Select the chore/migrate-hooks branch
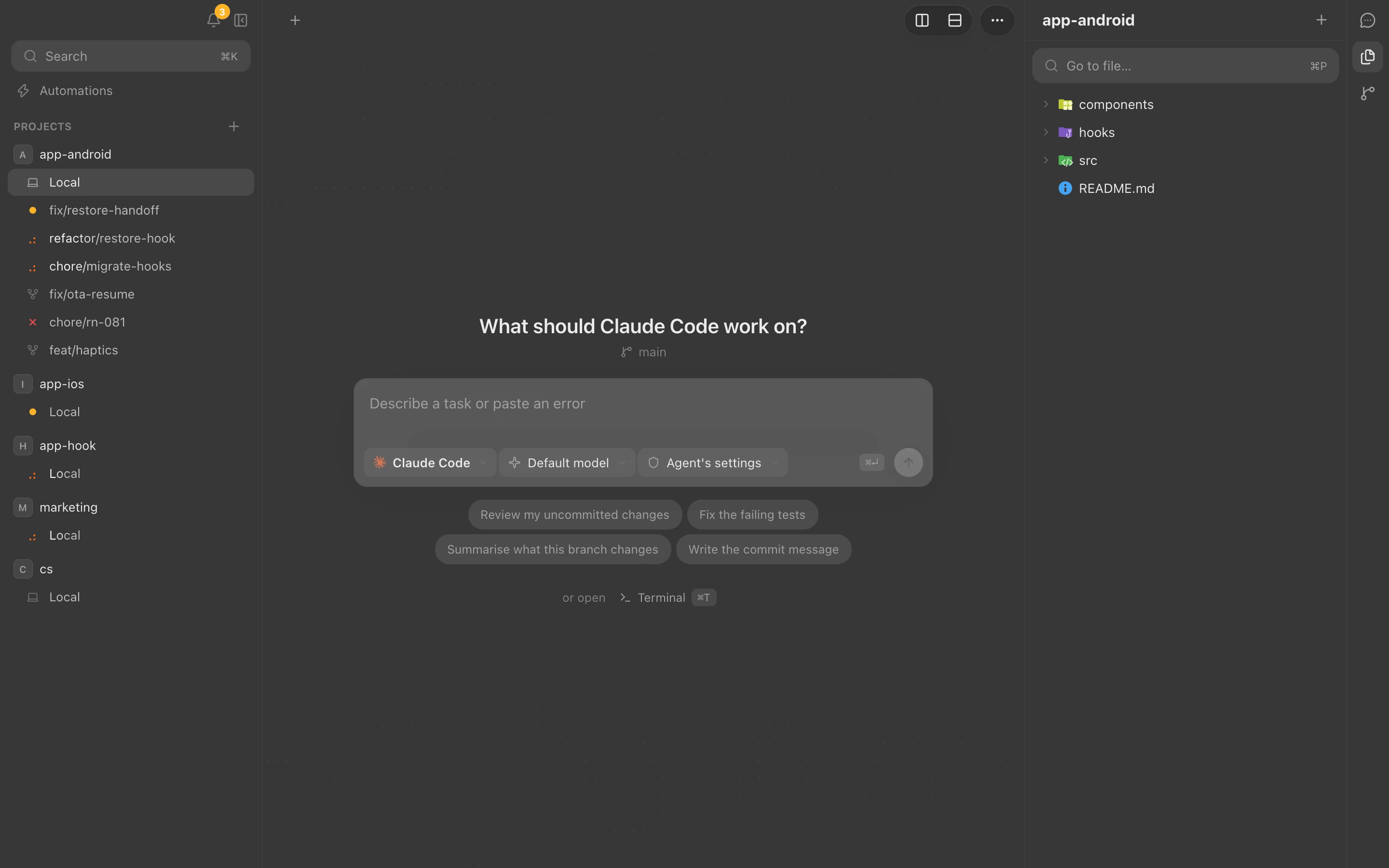1389x868 pixels. (131, 266)
